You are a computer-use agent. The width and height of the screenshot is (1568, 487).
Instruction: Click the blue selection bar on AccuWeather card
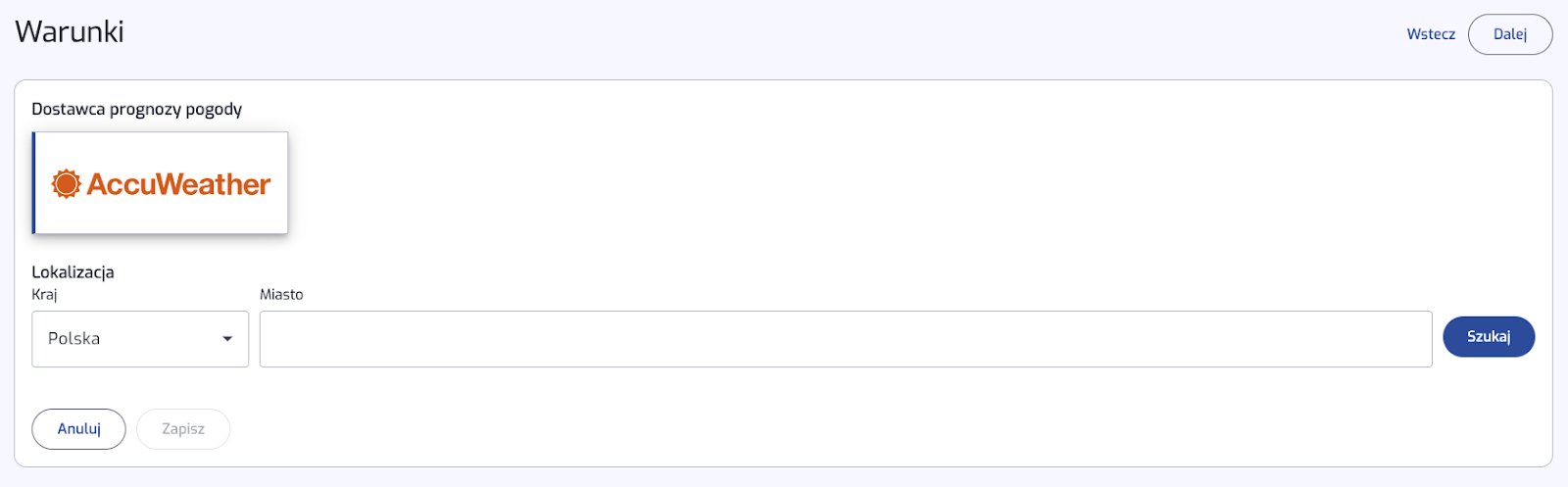click(33, 183)
